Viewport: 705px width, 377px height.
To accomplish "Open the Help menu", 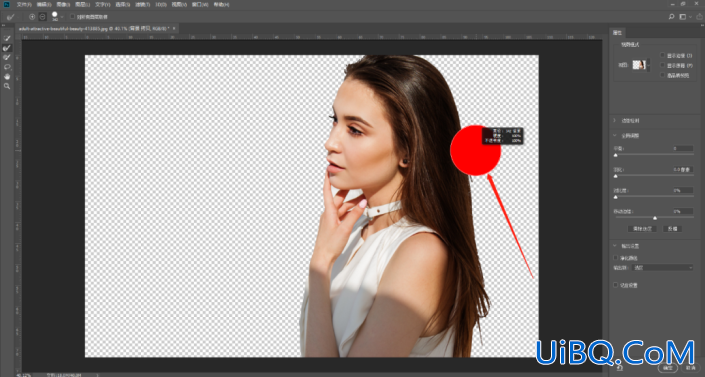I will 221,4.
